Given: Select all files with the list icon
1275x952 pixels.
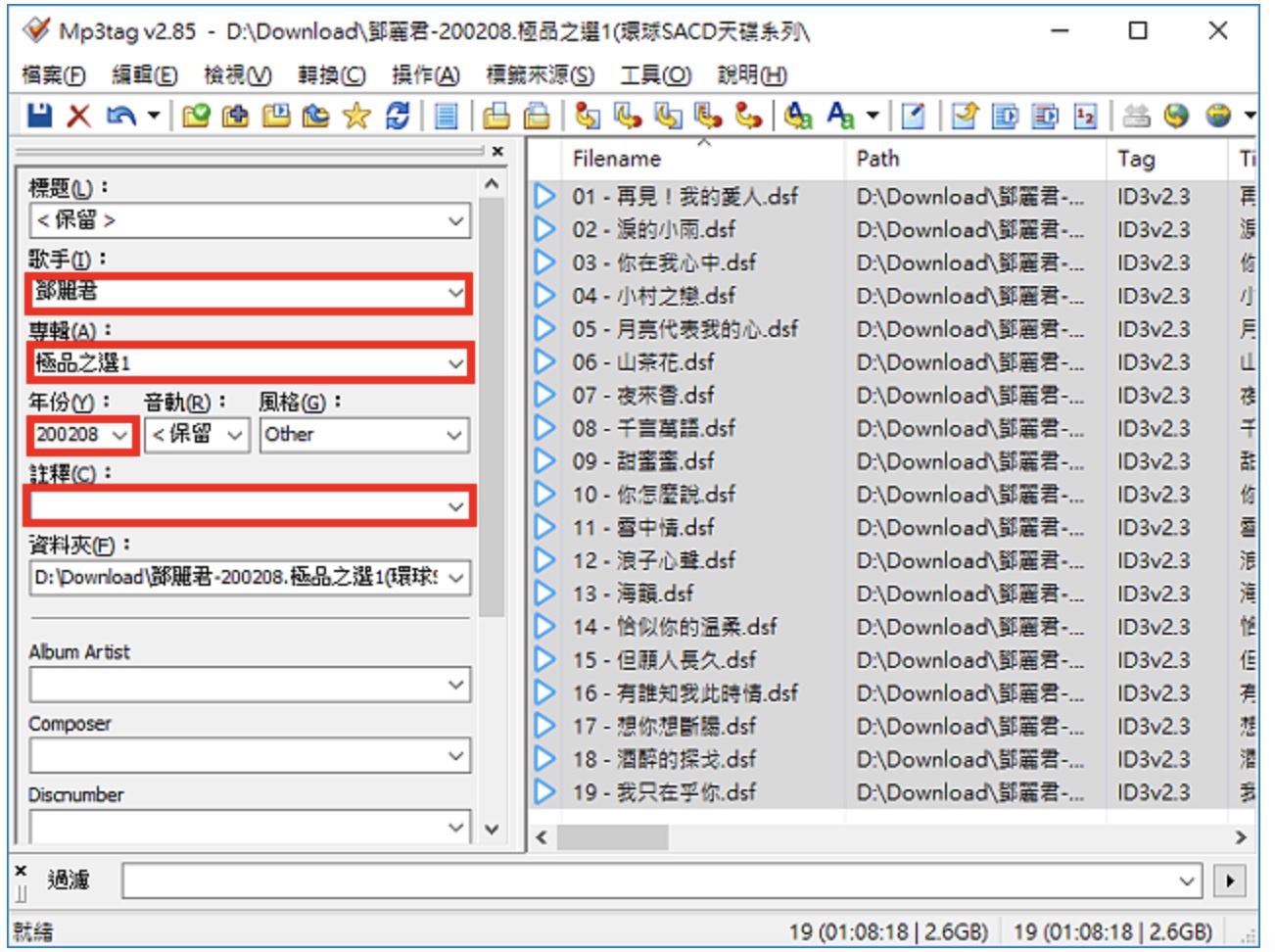Looking at the screenshot, I should [447, 116].
